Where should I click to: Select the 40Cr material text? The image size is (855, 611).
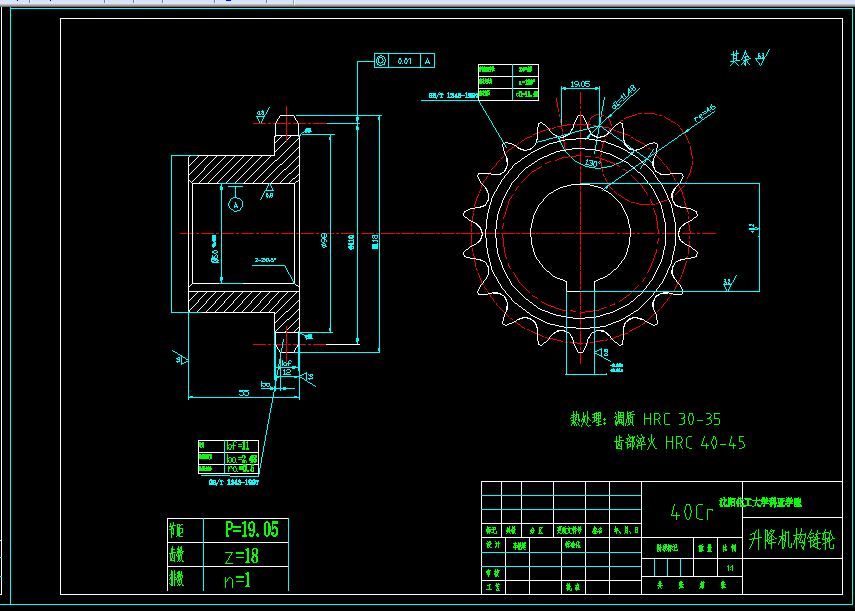pyautogui.click(x=691, y=512)
